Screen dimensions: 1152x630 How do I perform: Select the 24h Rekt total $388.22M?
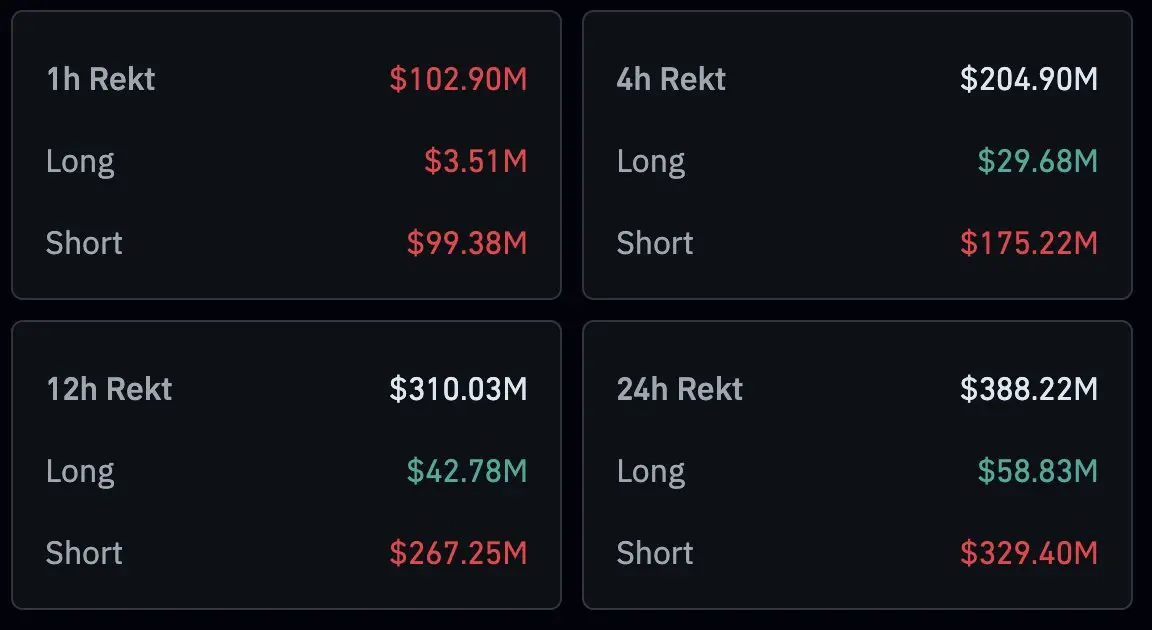click(1029, 389)
